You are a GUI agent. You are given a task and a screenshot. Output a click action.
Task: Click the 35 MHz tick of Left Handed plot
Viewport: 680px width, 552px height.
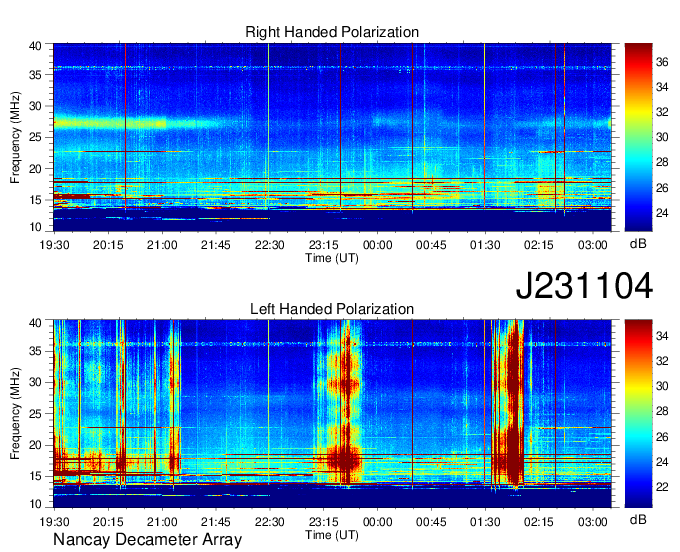coord(35,351)
